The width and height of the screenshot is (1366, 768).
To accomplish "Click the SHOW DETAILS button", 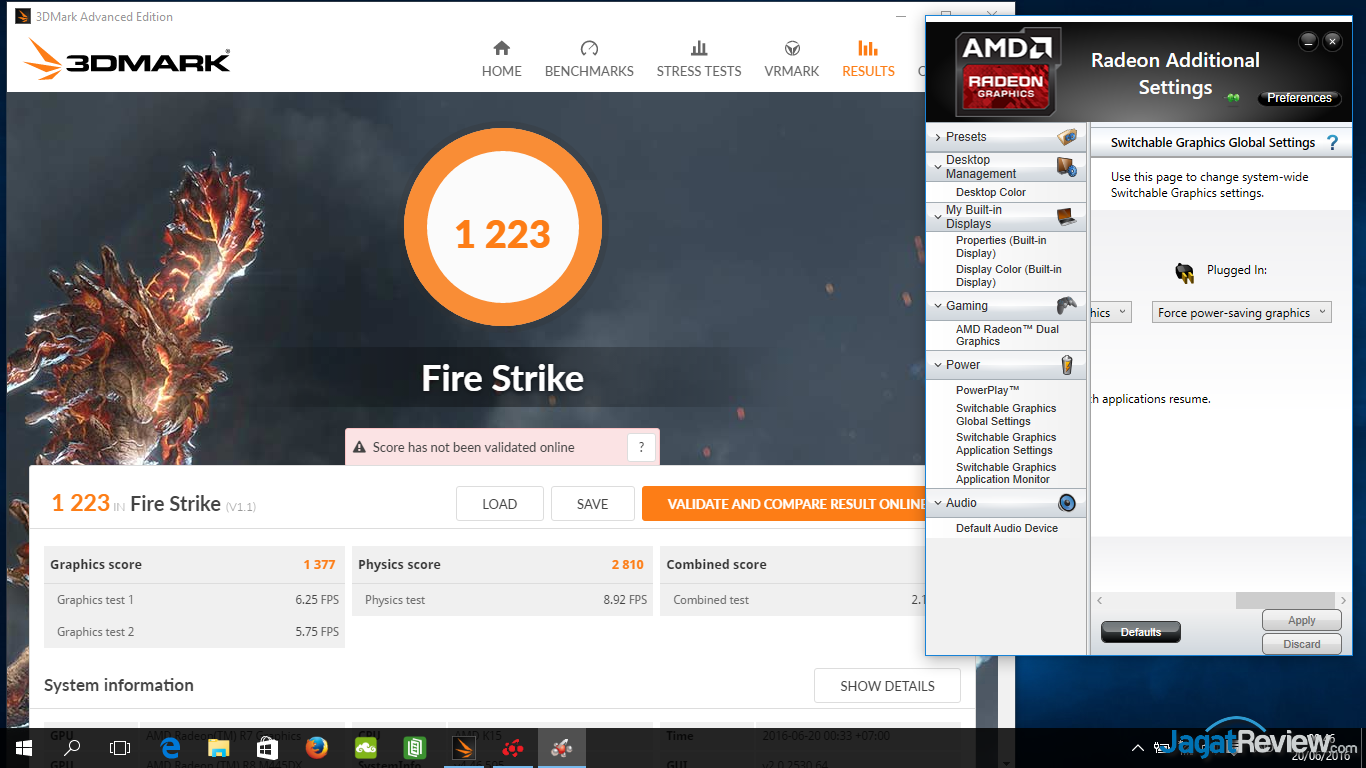I will click(887, 686).
